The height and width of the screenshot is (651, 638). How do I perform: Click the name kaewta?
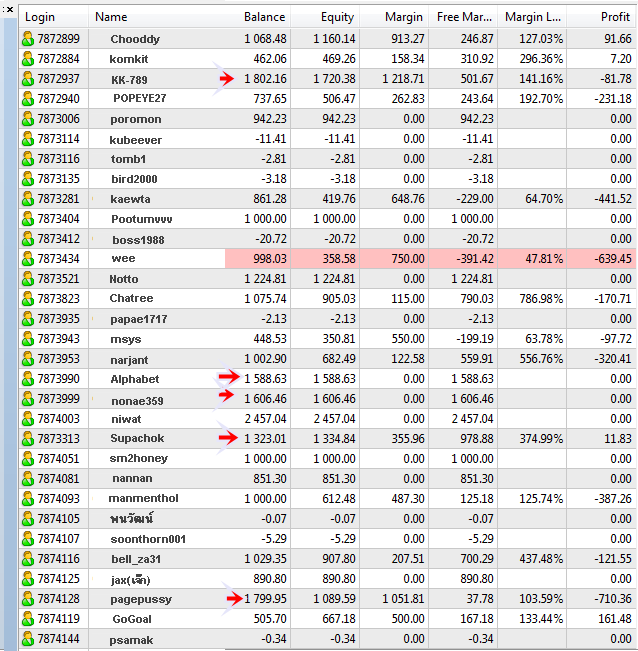(130, 199)
